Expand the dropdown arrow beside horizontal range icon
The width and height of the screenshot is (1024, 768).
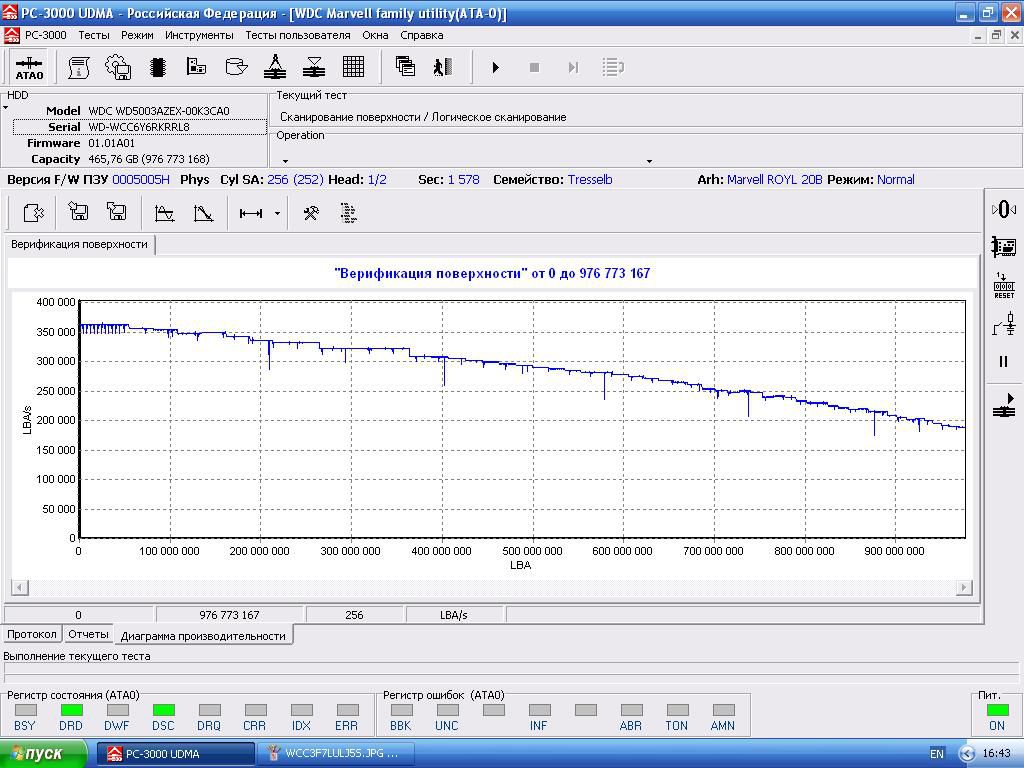[x=277, y=213]
